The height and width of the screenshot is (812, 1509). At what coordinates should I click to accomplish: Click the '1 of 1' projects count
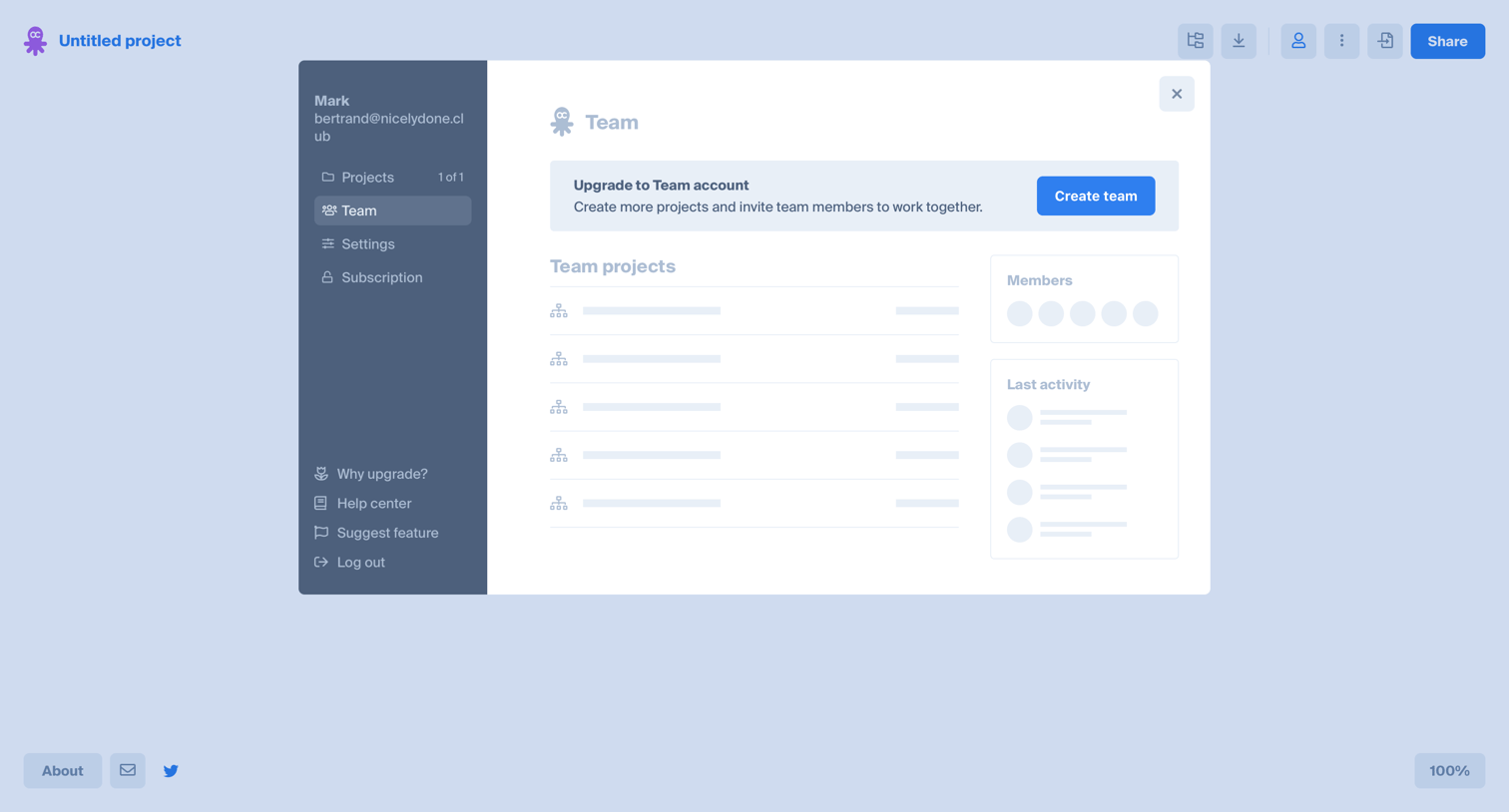(x=451, y=178)
